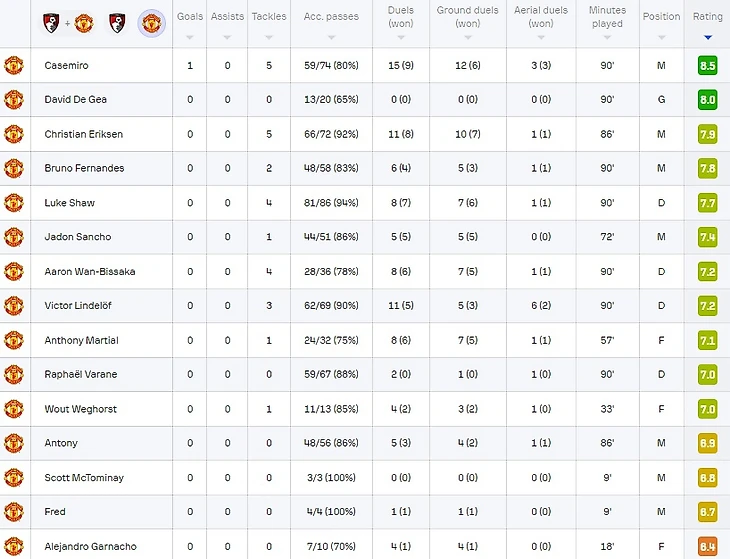
Task: Sort by the Rating column arrow
Action: pos(708,37)
